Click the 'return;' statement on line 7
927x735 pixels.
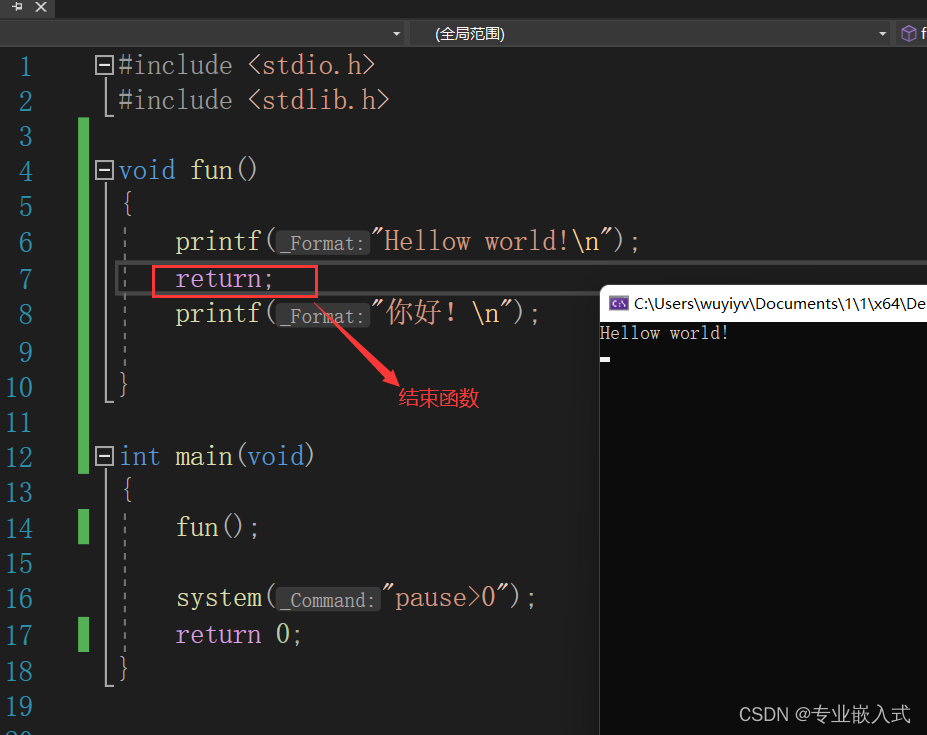pyautogui.click(x=224, y=279)
